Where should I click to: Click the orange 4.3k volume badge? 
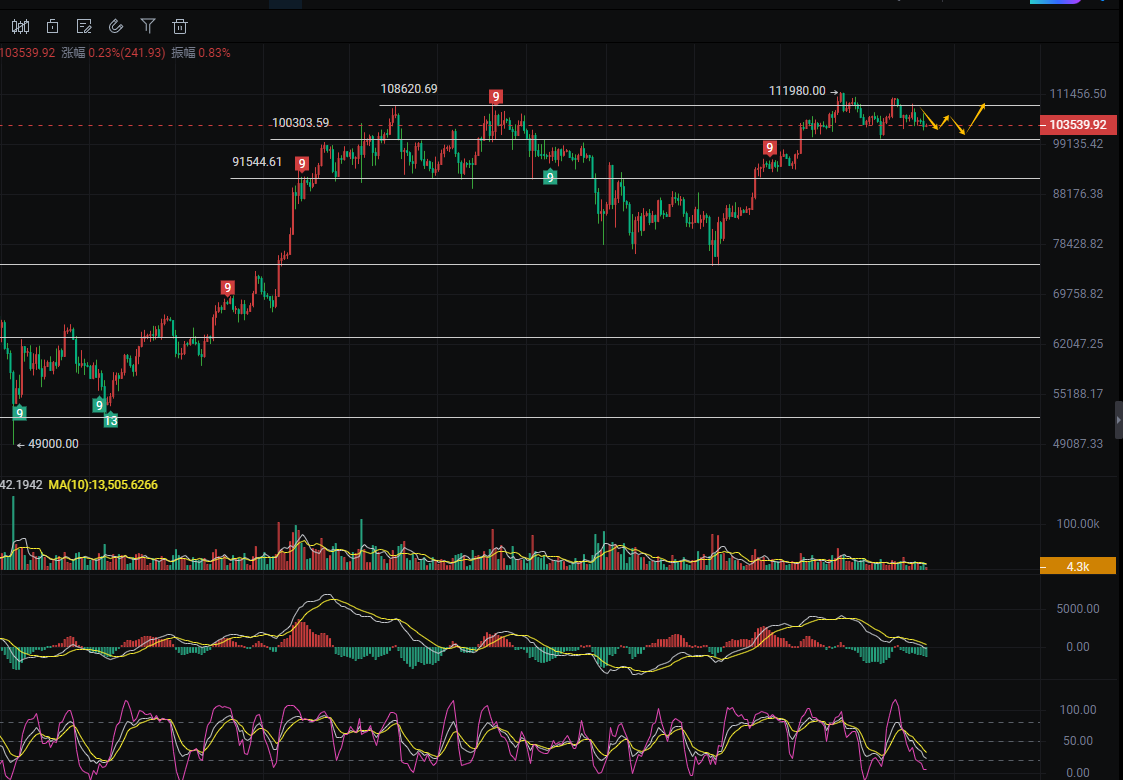(1078, 566)
